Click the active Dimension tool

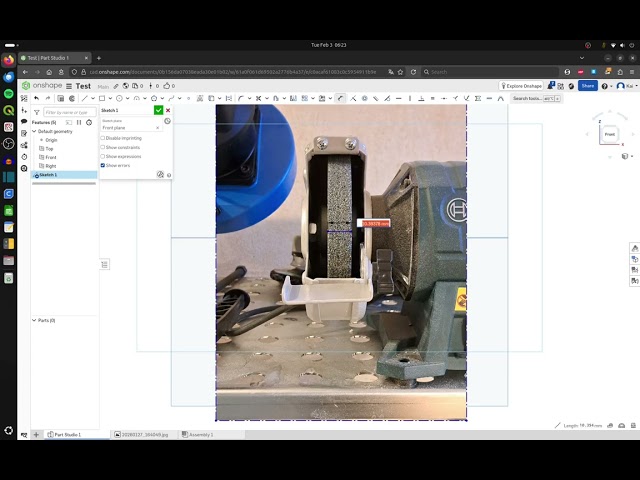coord(340,98)
